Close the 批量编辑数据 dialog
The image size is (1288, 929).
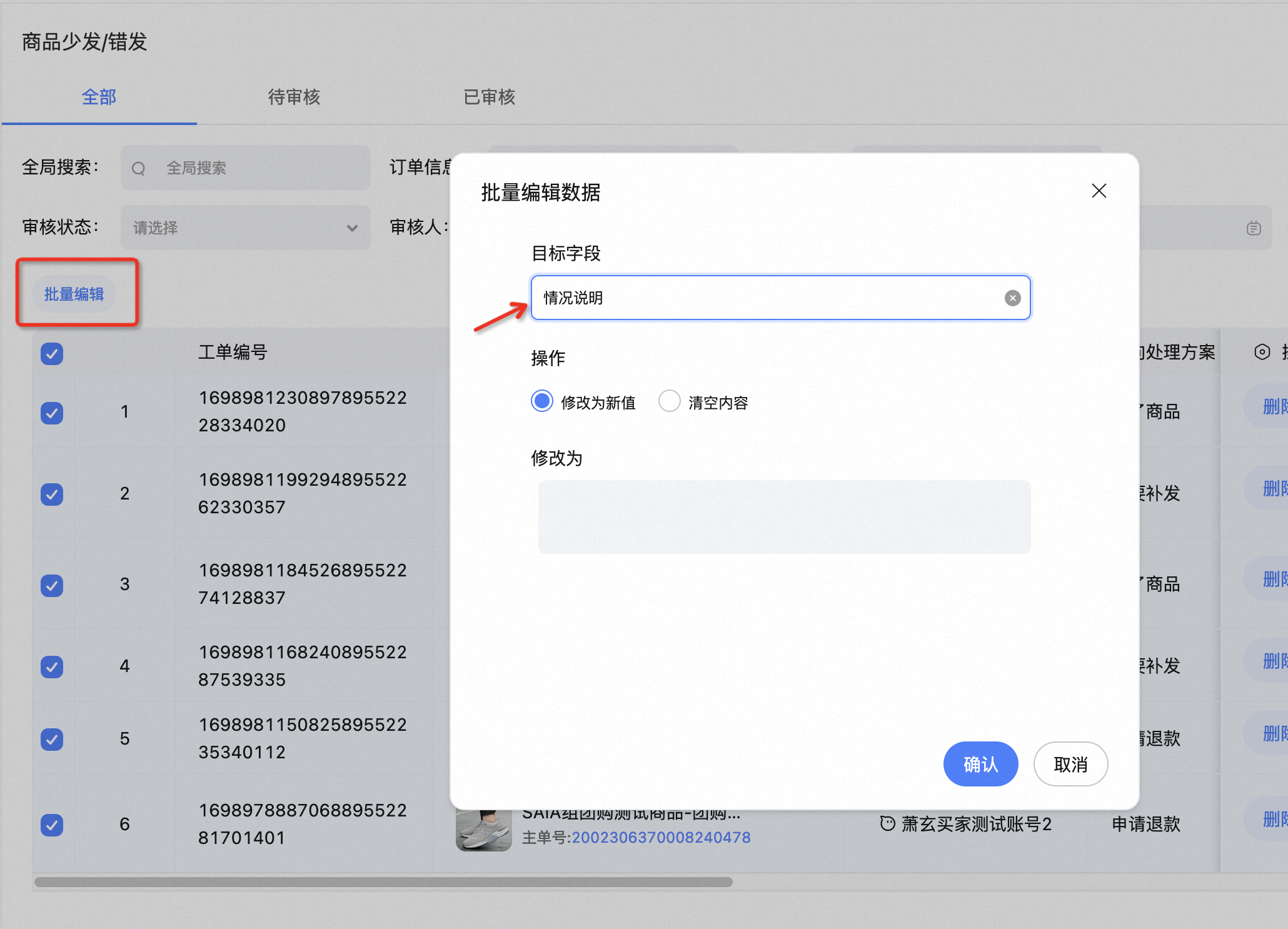[x=1099, y=191]
